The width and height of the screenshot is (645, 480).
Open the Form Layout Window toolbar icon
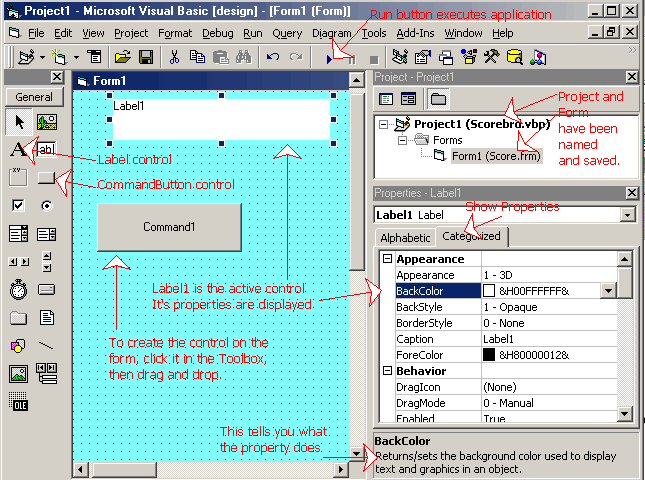point(445,58)
